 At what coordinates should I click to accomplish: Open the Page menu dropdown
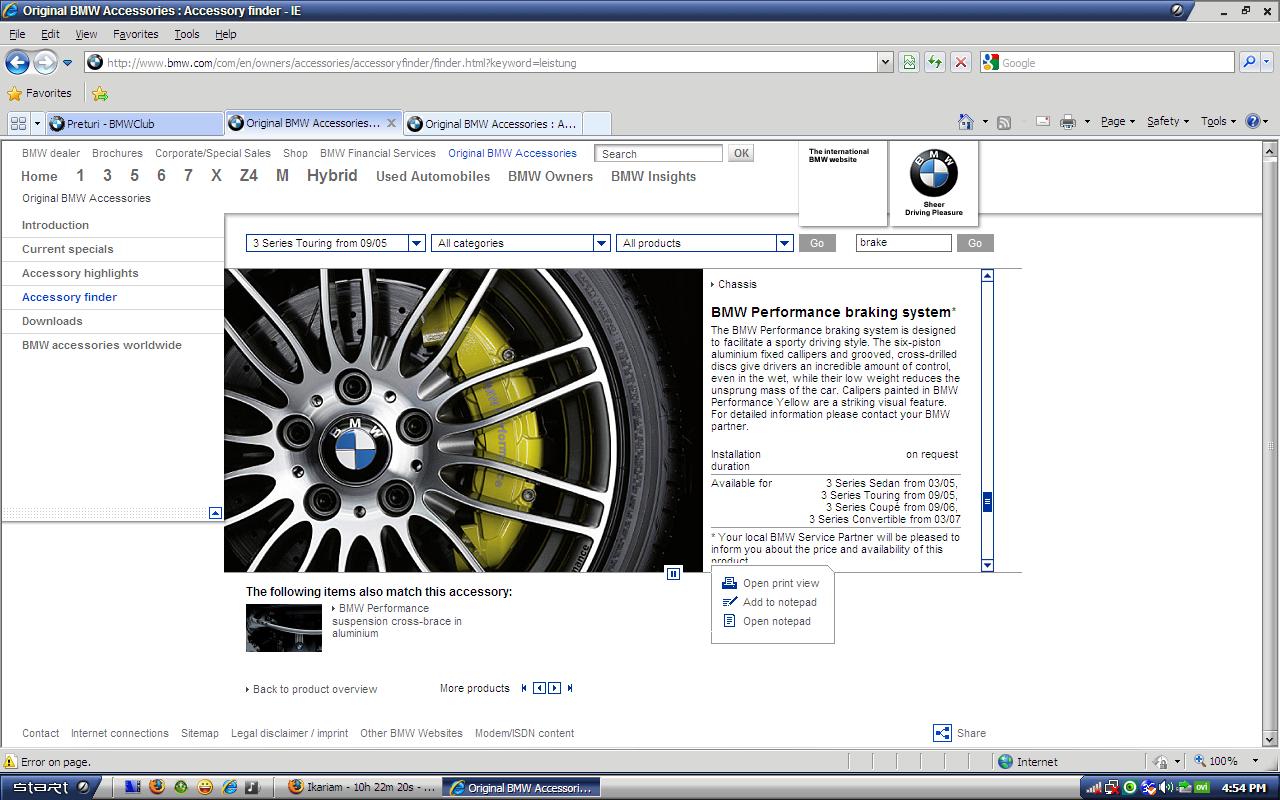click(x=1118, y=121)
